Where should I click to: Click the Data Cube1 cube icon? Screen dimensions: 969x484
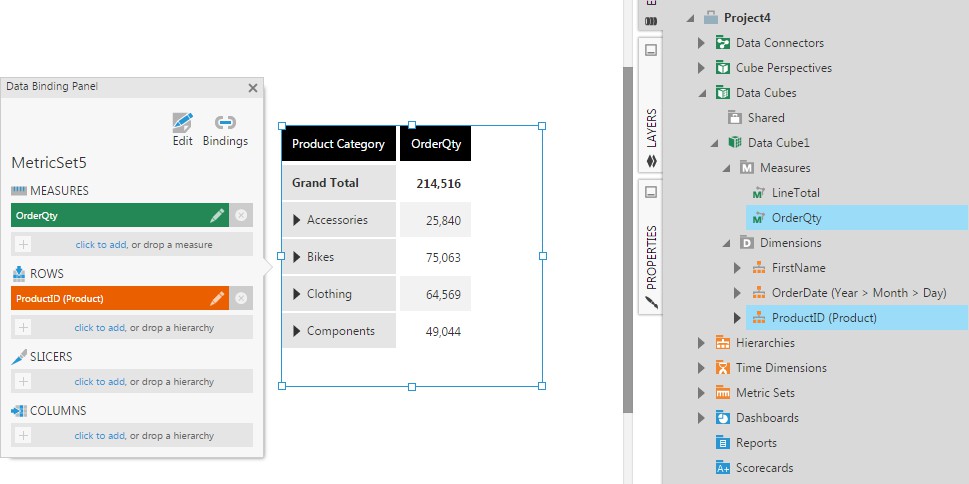[x=735, y=143]
